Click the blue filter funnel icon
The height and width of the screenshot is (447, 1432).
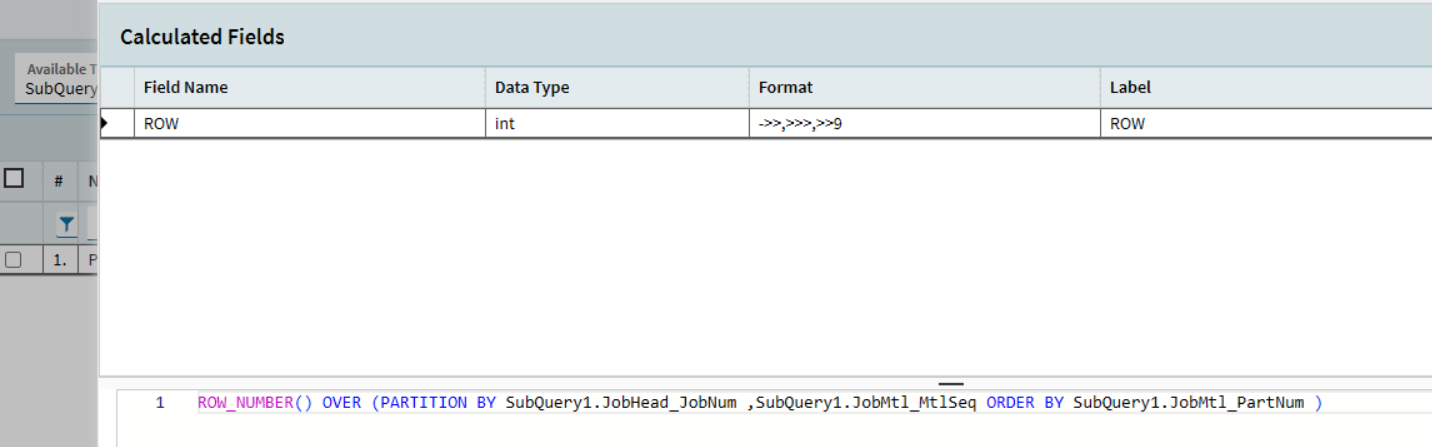pyautogui.click(x=66, y=225)
